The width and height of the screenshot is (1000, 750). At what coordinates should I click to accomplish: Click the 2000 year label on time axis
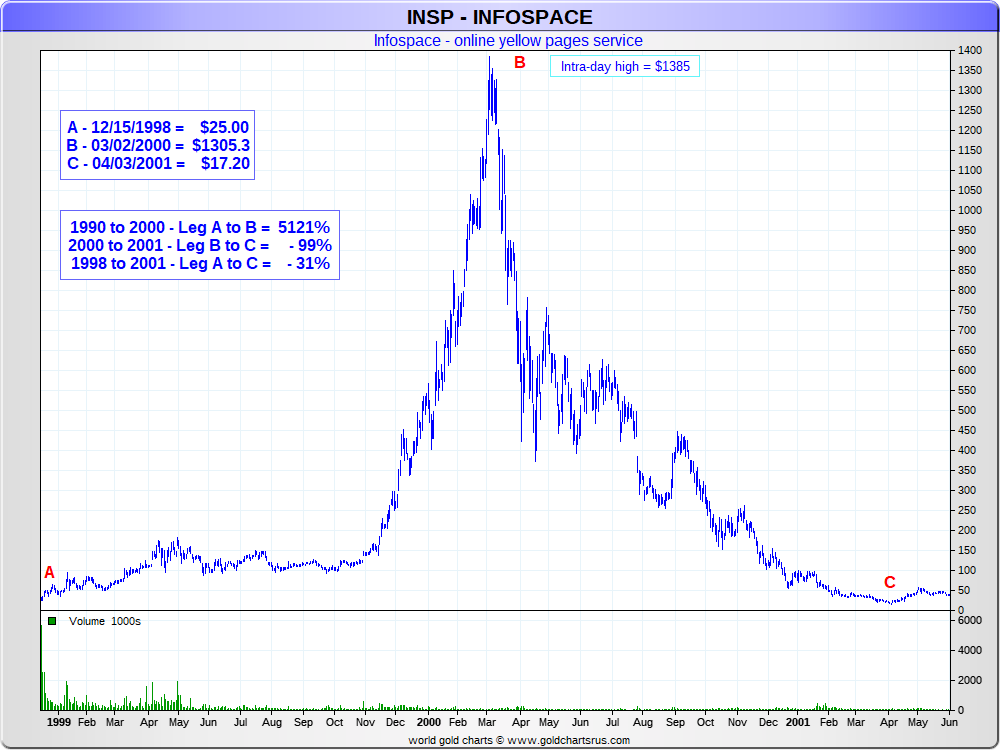tap(429, 722)
